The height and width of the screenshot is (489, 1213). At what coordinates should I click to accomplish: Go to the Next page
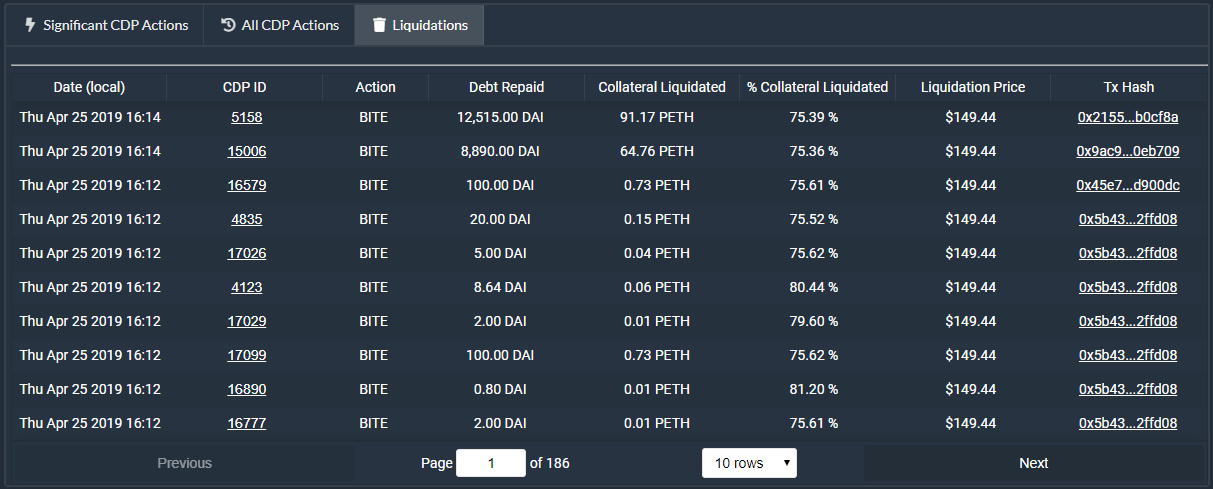(1034, 463)
